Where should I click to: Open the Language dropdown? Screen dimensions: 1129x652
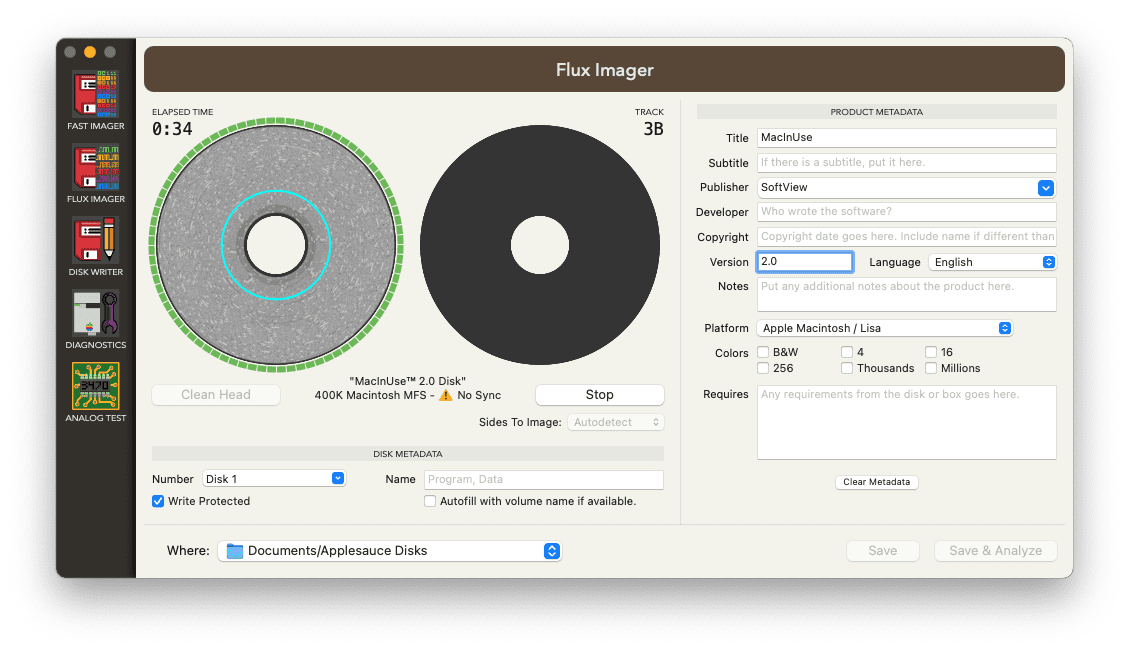pyautogui.click(x=992, y=262)
